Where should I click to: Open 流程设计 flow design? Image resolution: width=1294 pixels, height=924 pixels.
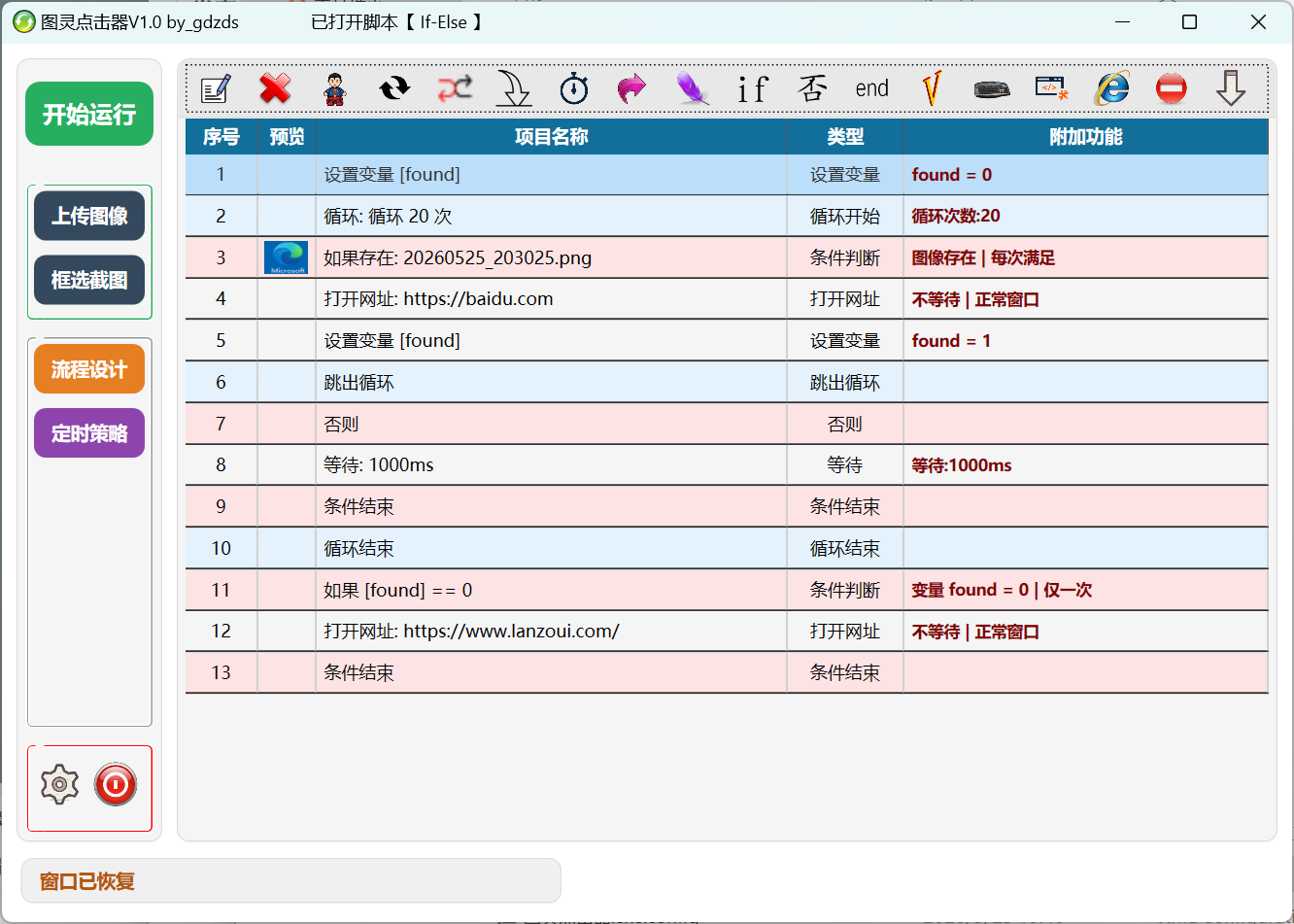[x=89, y=369]
